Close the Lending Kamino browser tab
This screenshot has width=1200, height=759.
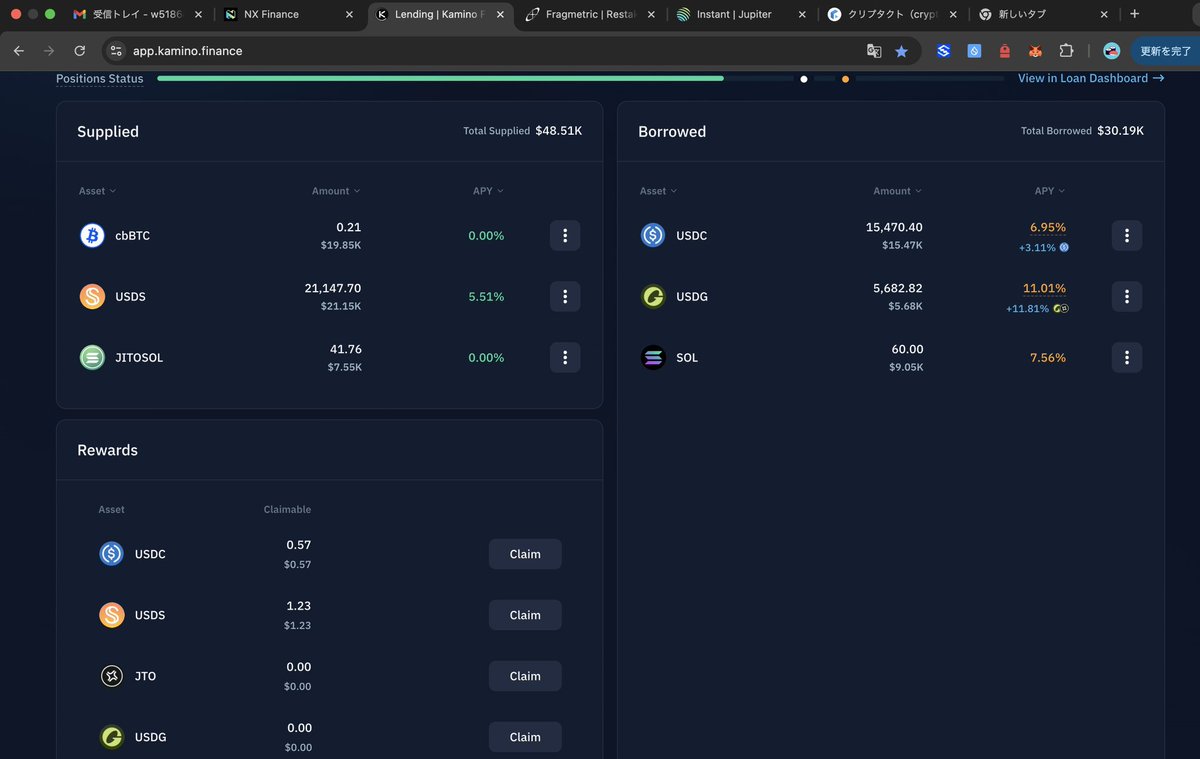pyautogui.click(x=500, y=15)
